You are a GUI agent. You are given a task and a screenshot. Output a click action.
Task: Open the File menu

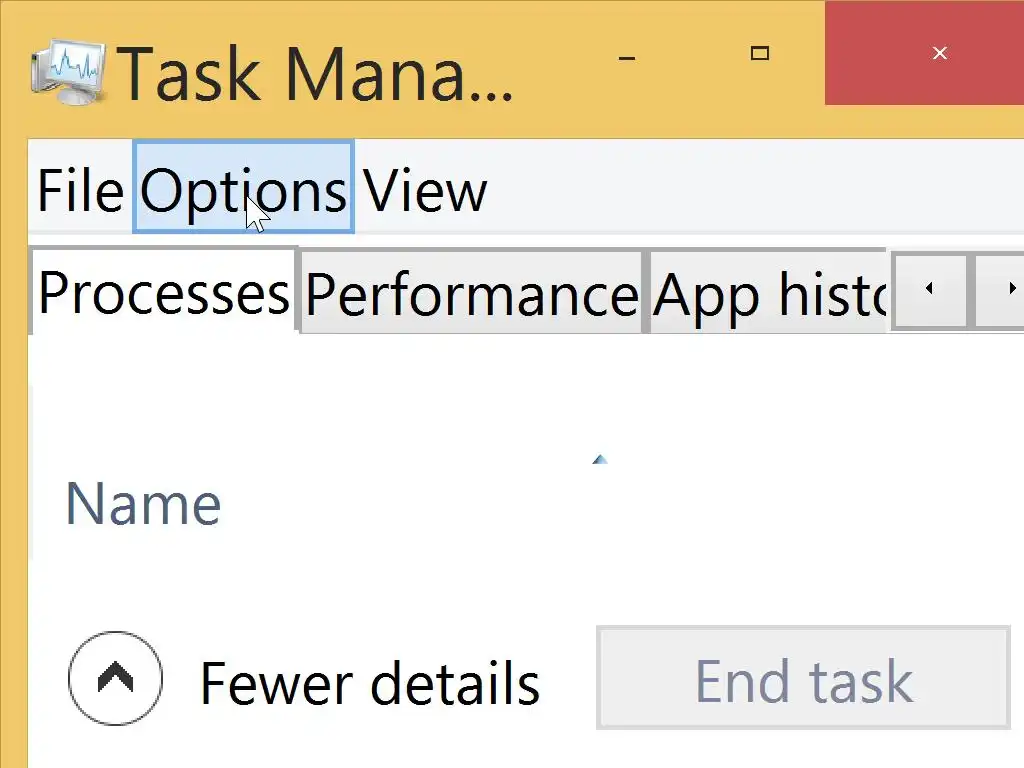[x=79, y=190]
